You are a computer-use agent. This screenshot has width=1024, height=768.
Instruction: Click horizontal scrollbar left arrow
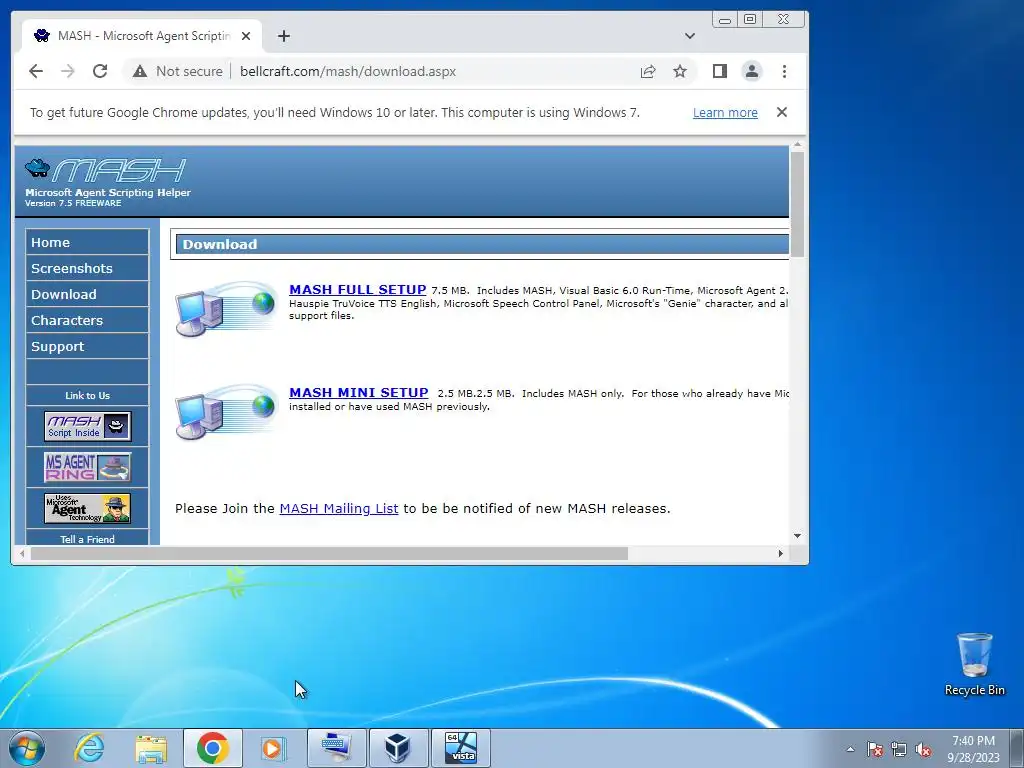click(22, 554)
